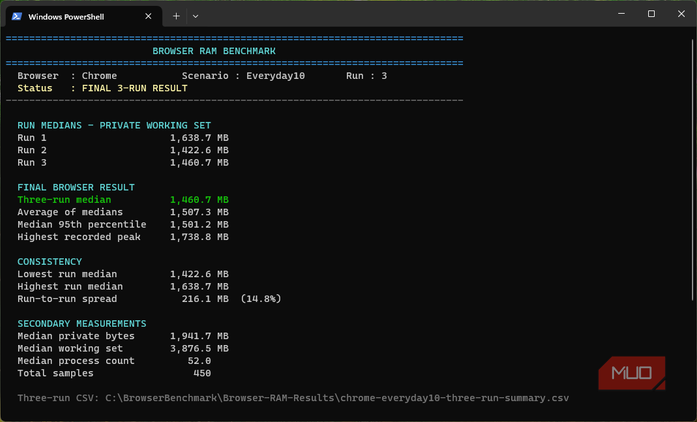
Task: Click the 'Everyday10' scenario value
Action: 276,76
